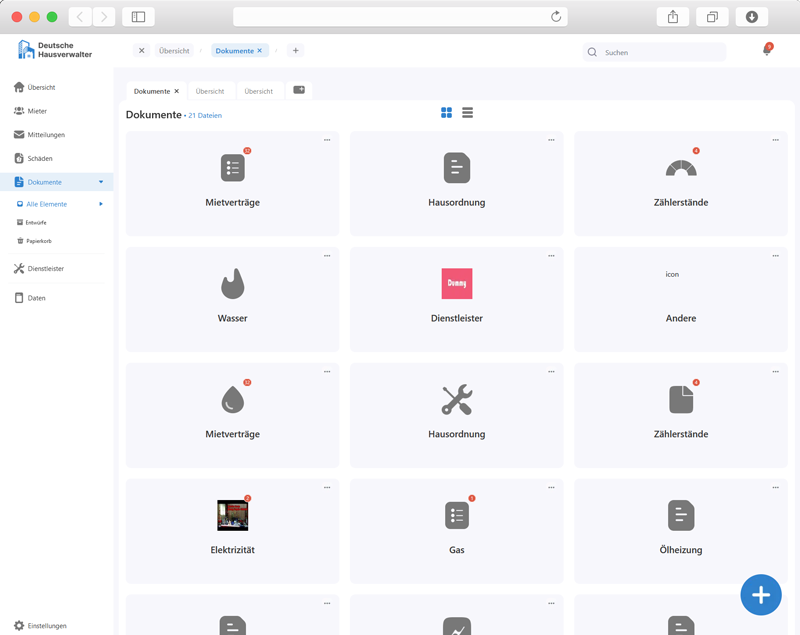Go to Schäden in the sidebar
The width and height of the screenshot is (800, 635).
point(40,158)
